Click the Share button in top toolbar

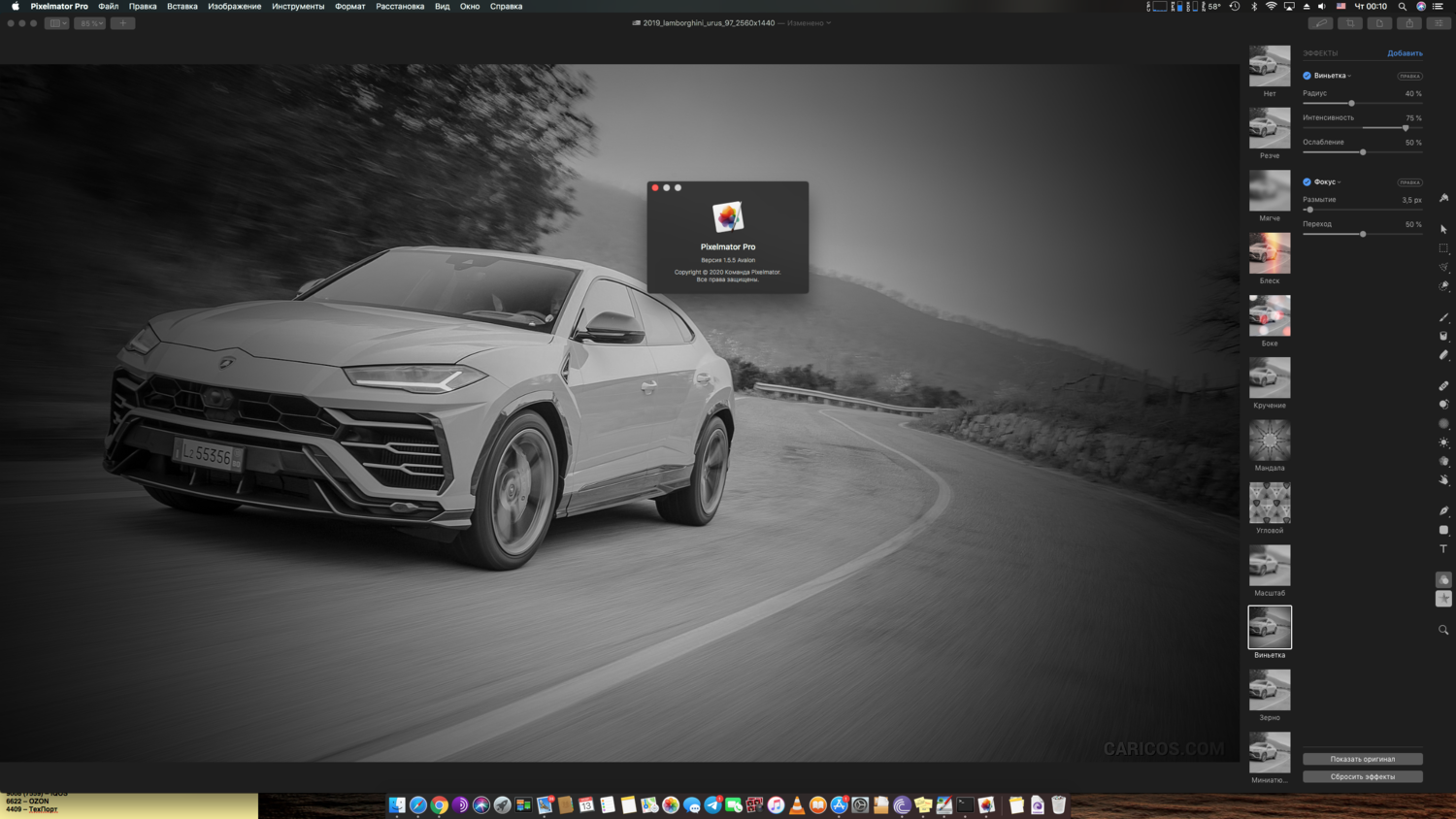point(1409,23)
